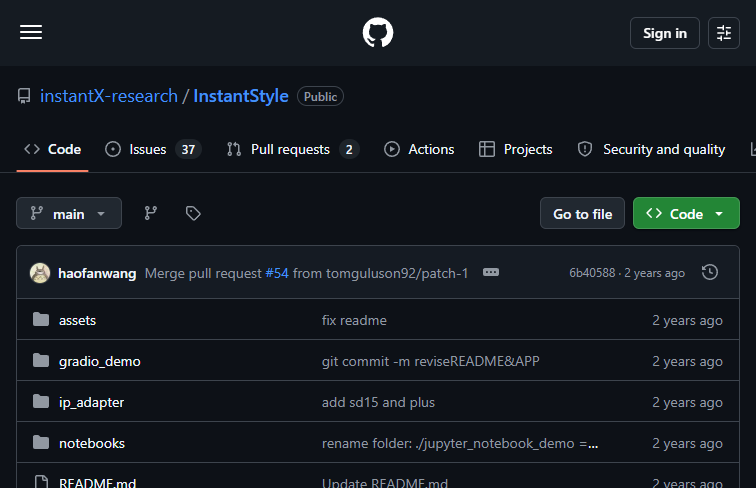Click the Issues count badge 37

(188, 149)
